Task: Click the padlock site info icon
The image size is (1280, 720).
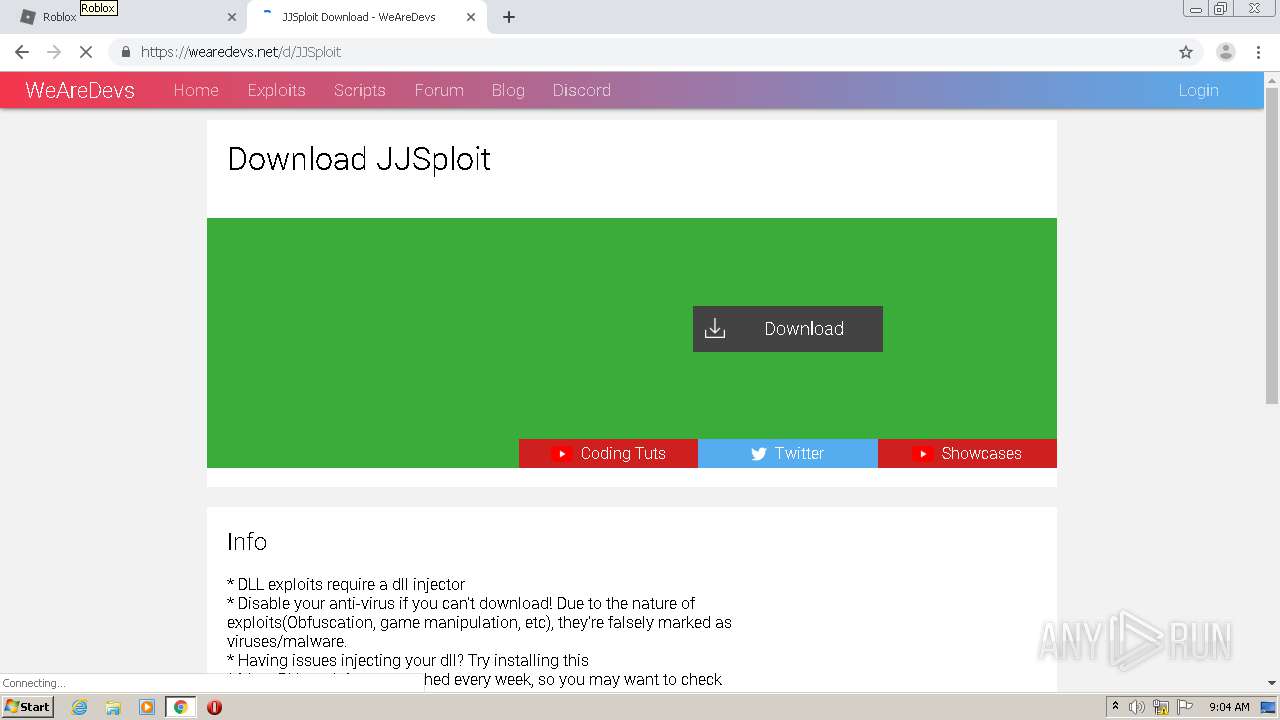Action: click(x=125, y=52)
